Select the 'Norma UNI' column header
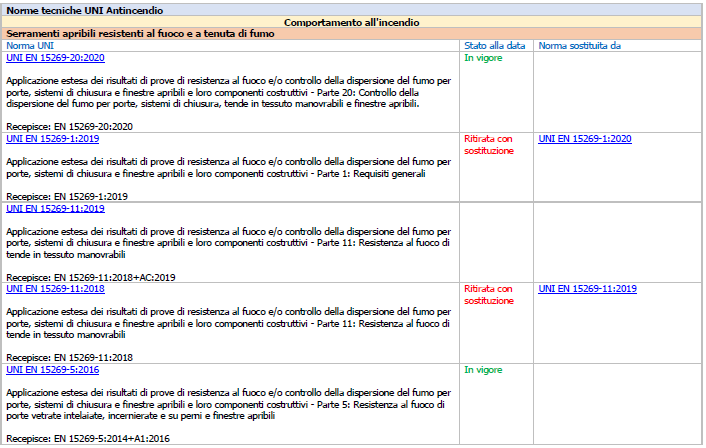Viewport: 706px width, 448px height. pyautogui.click(x=30, y=45)
